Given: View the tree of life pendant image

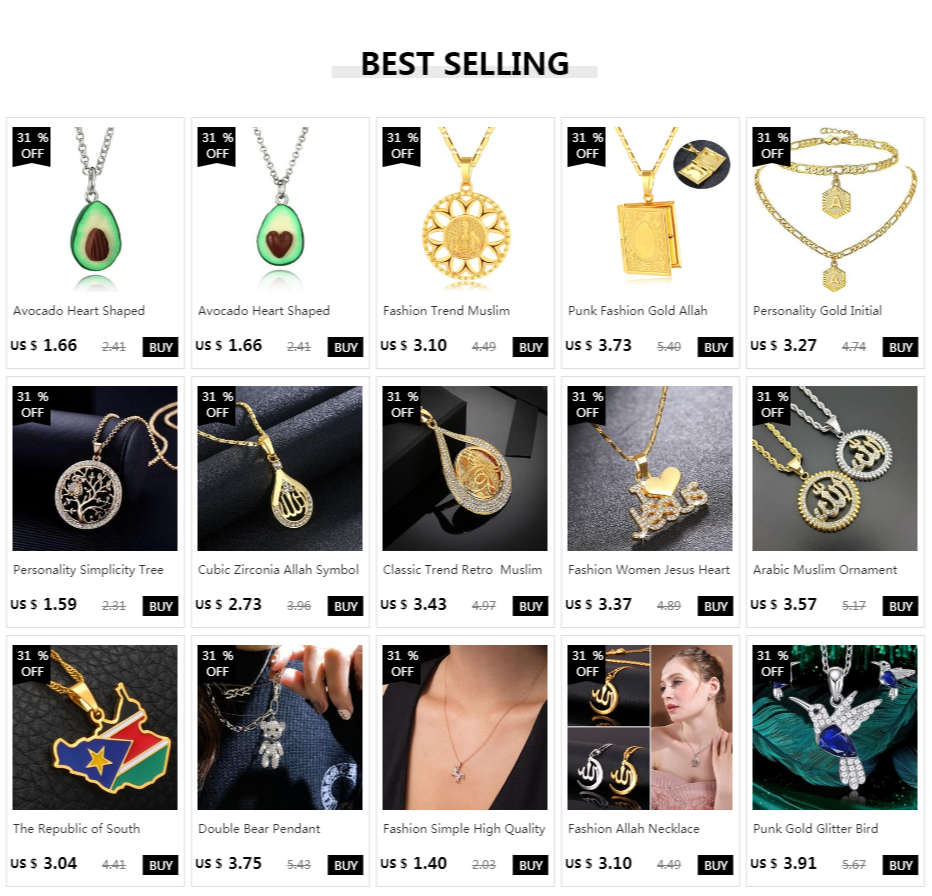Looking at the screenshot, I should (95, 469).
